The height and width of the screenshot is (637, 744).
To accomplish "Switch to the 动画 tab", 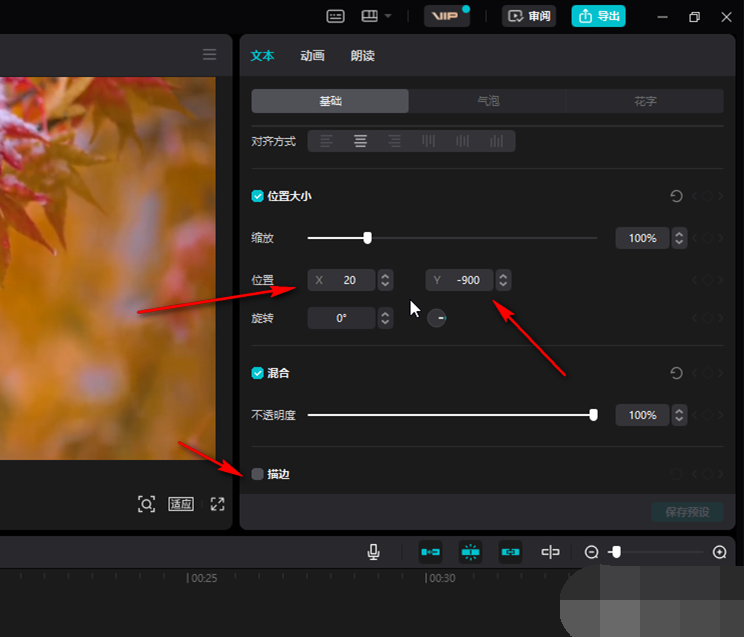I will pyautogui.click(x=312, y=56).
